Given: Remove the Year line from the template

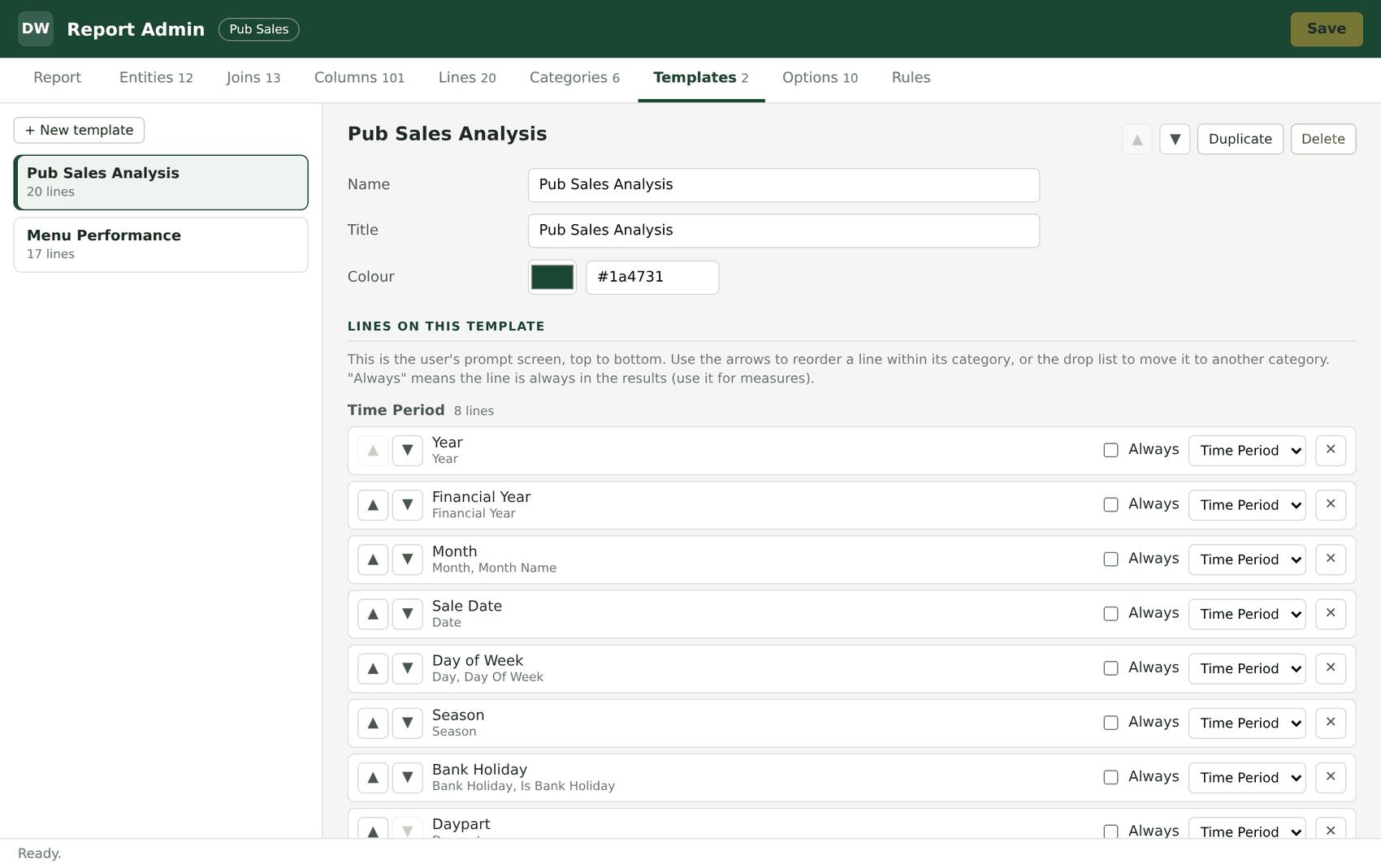Looking at the screenshot, I should [x=1331, y=451].
